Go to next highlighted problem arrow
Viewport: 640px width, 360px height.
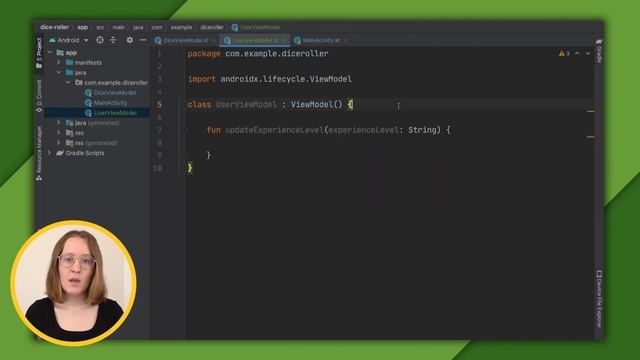pos(588,53)
